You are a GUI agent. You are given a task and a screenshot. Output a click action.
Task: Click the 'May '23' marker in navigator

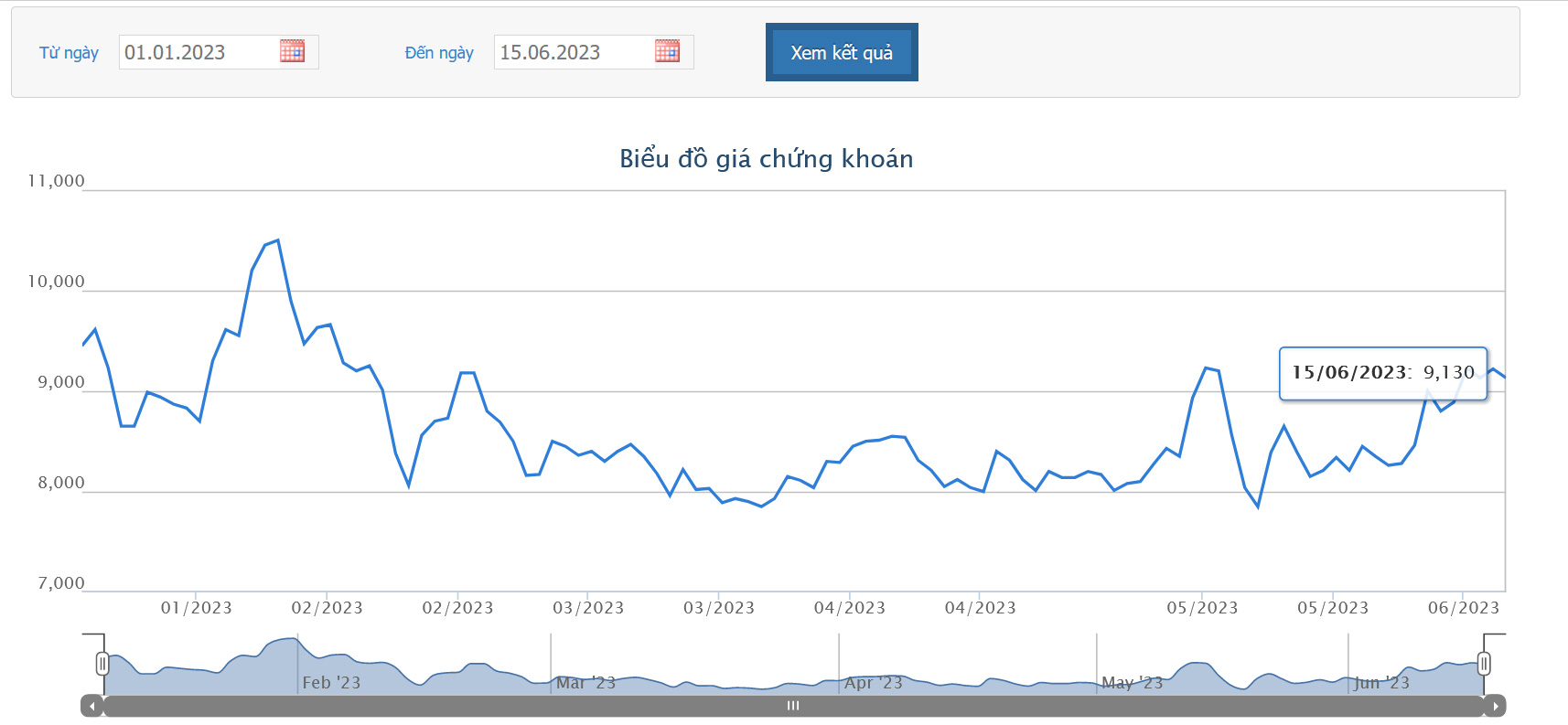pos(1132,683)
